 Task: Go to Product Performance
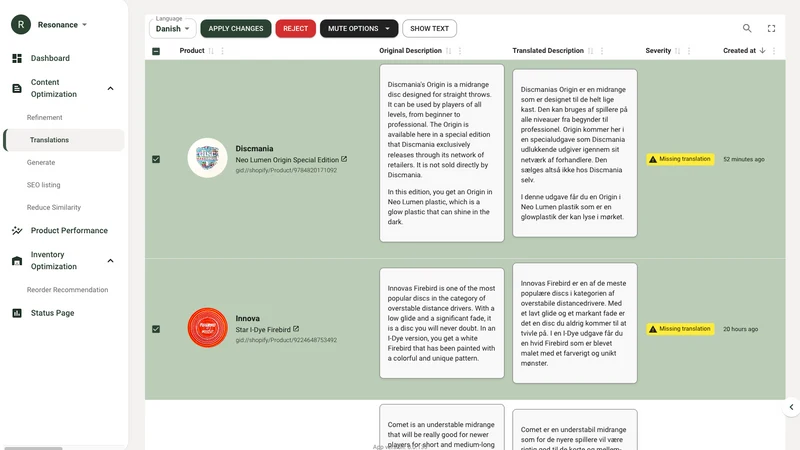[x=69, y=231]
